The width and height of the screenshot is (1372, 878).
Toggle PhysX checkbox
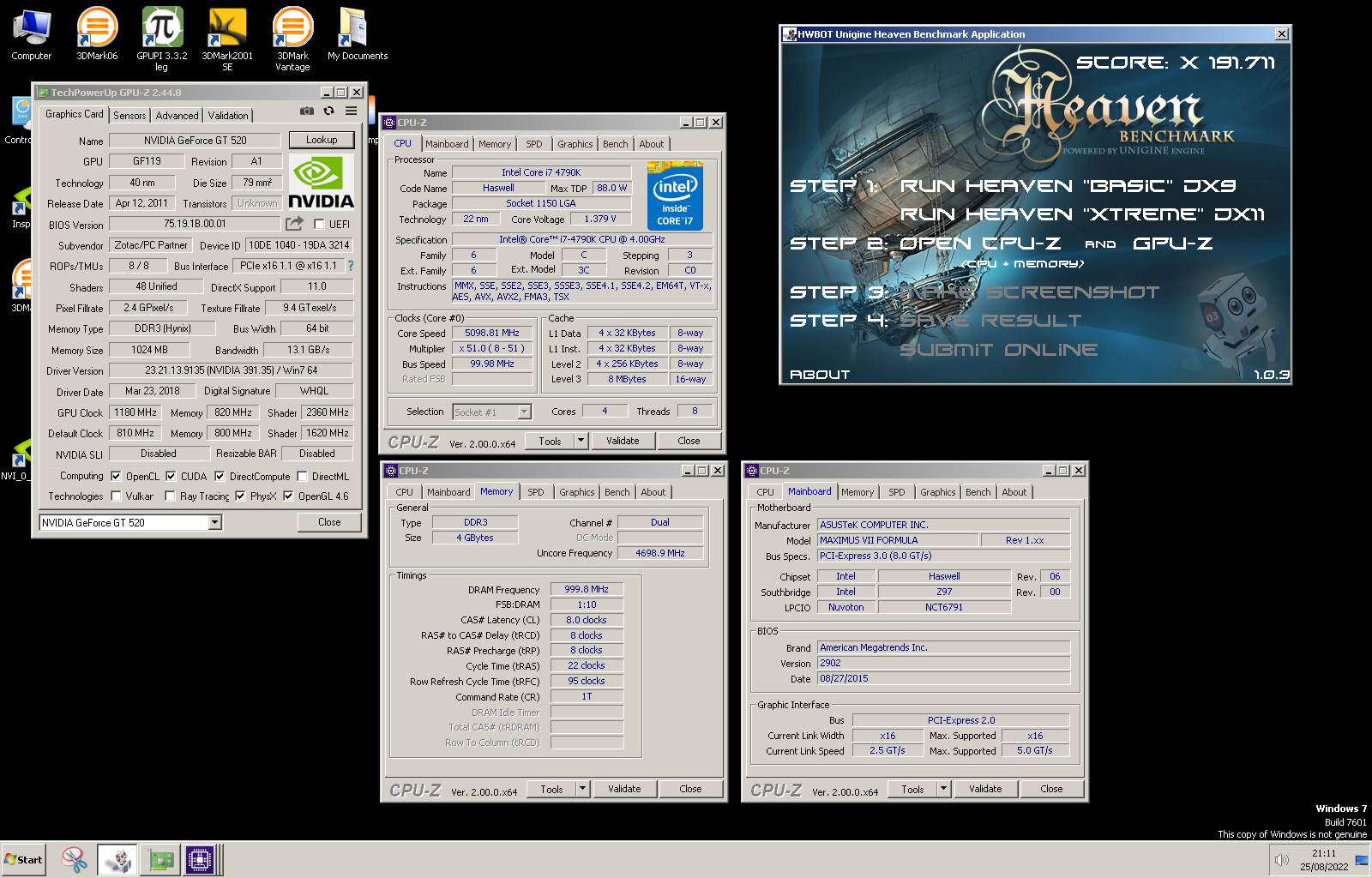[x=240, y=496]
